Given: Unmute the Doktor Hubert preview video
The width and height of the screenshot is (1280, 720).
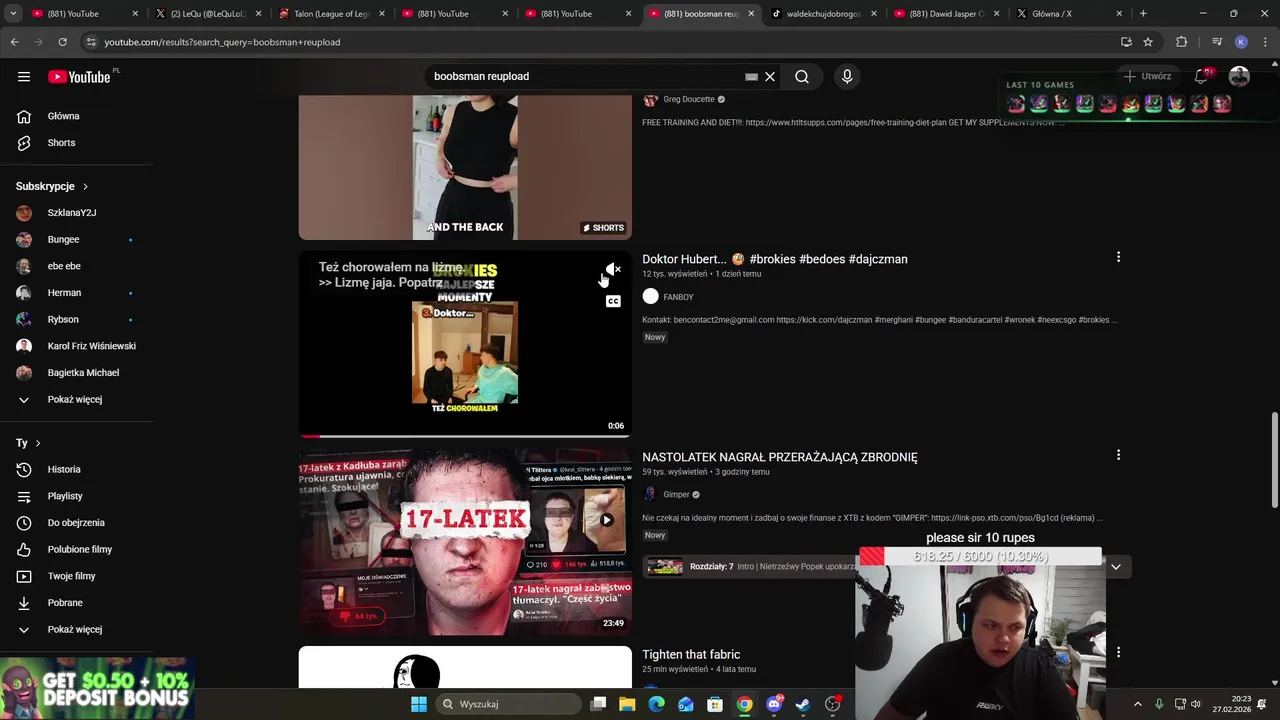Looking at the screenshot, I should tap(613, 271).
